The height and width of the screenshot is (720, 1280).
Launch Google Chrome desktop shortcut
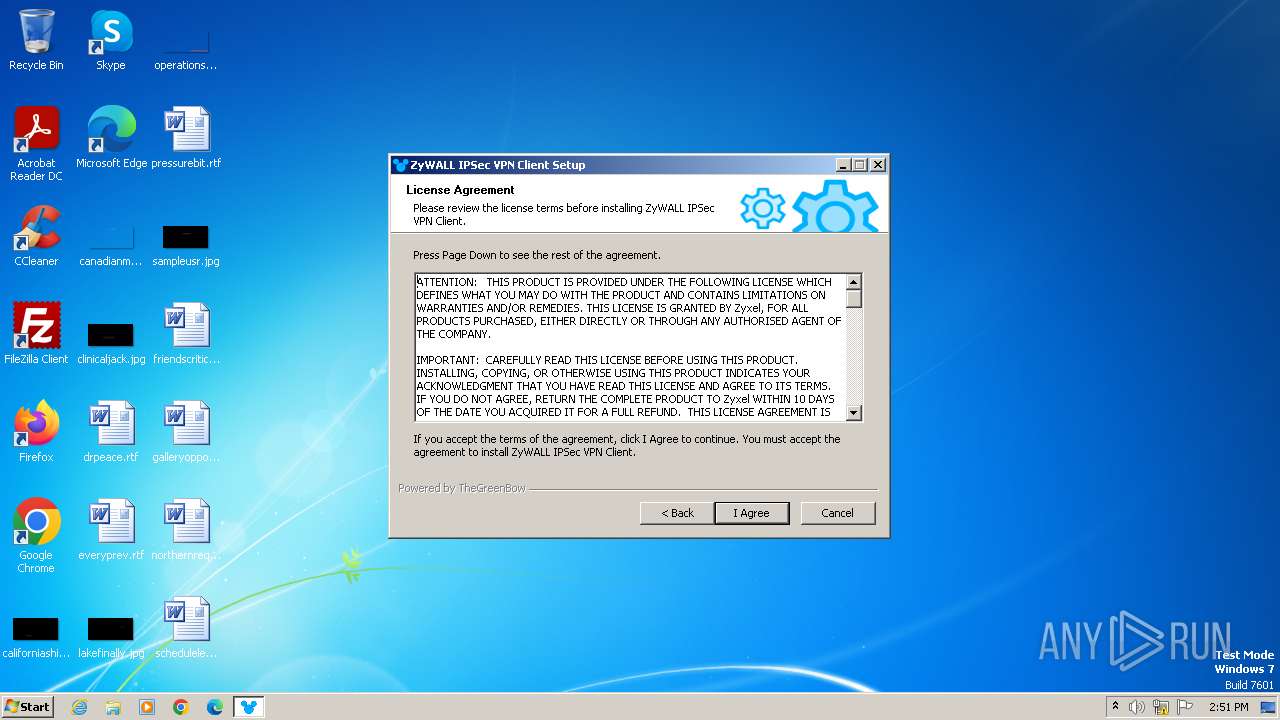(x=36, y=536)
